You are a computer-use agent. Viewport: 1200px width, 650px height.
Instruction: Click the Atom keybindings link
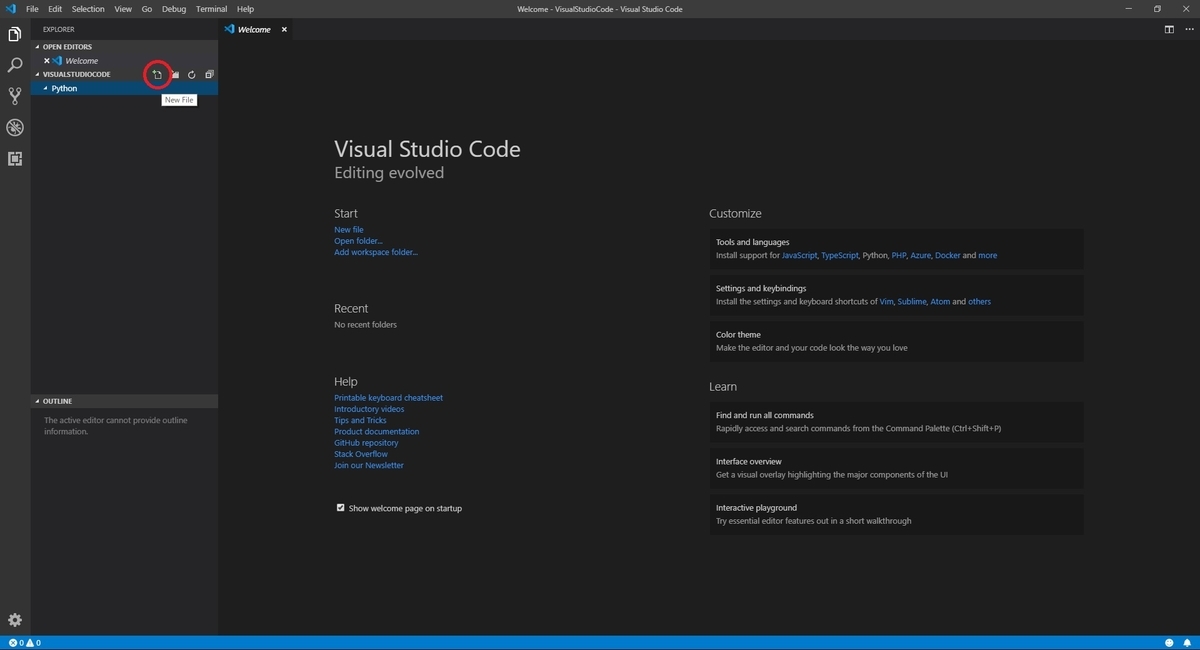coord(940,302)
